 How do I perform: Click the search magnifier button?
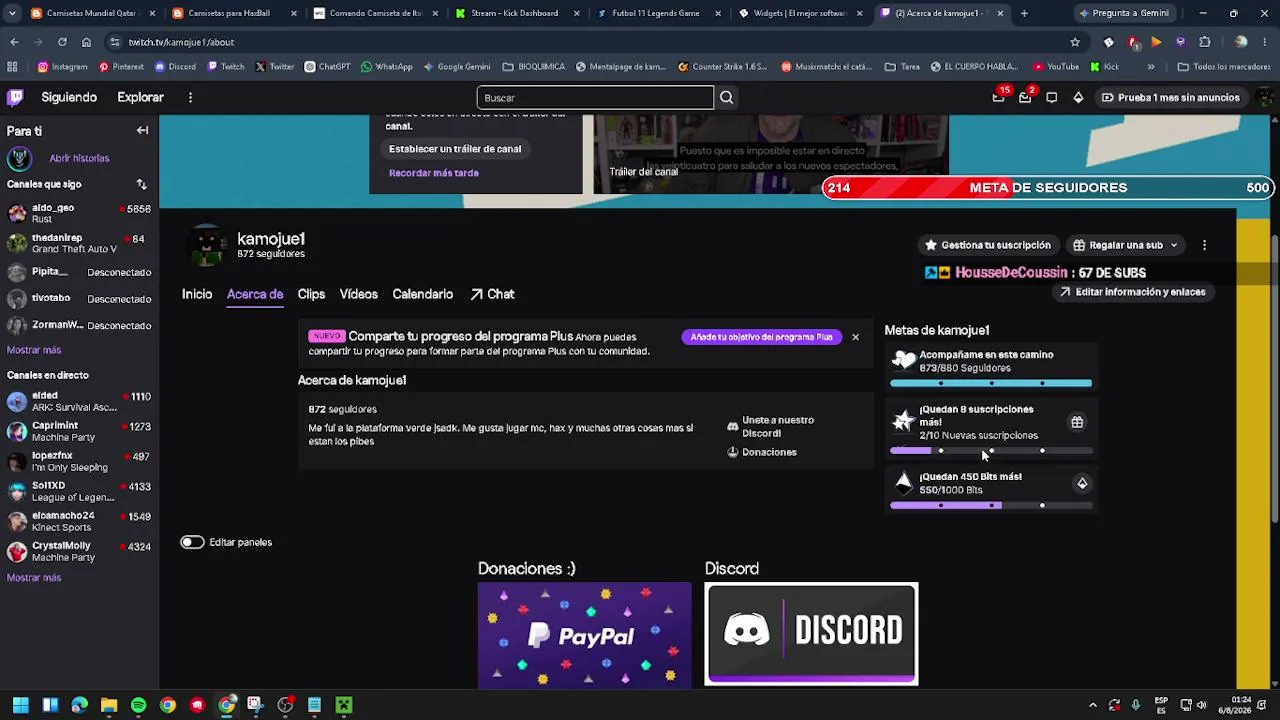coord(727,97)
